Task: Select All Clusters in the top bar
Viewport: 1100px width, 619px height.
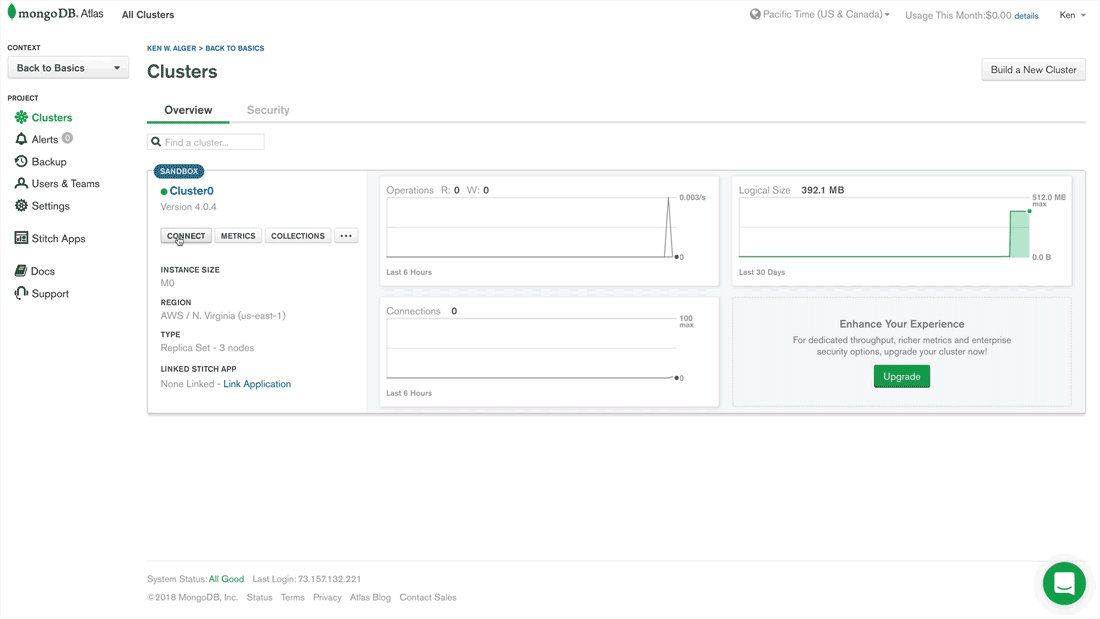Action: 148,15
